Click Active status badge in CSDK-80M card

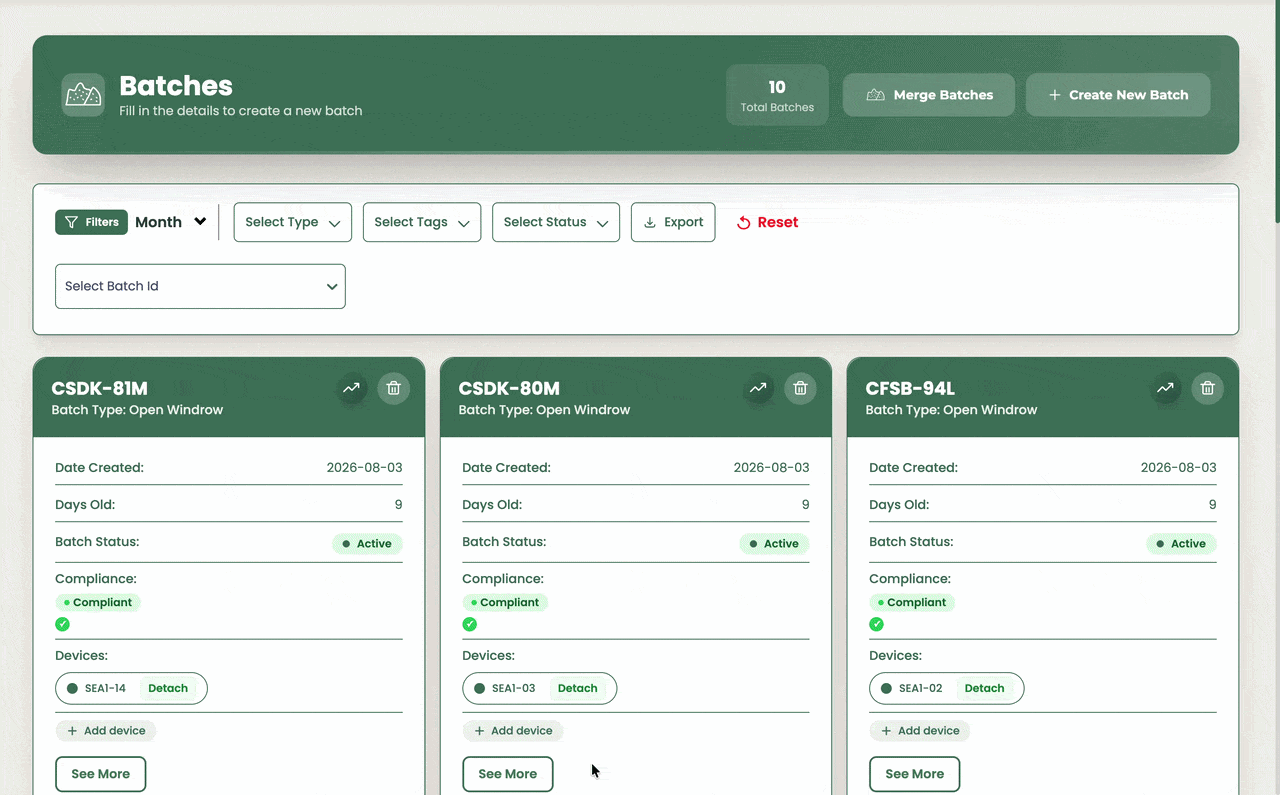pyautogui.click(x=774, y=544)
